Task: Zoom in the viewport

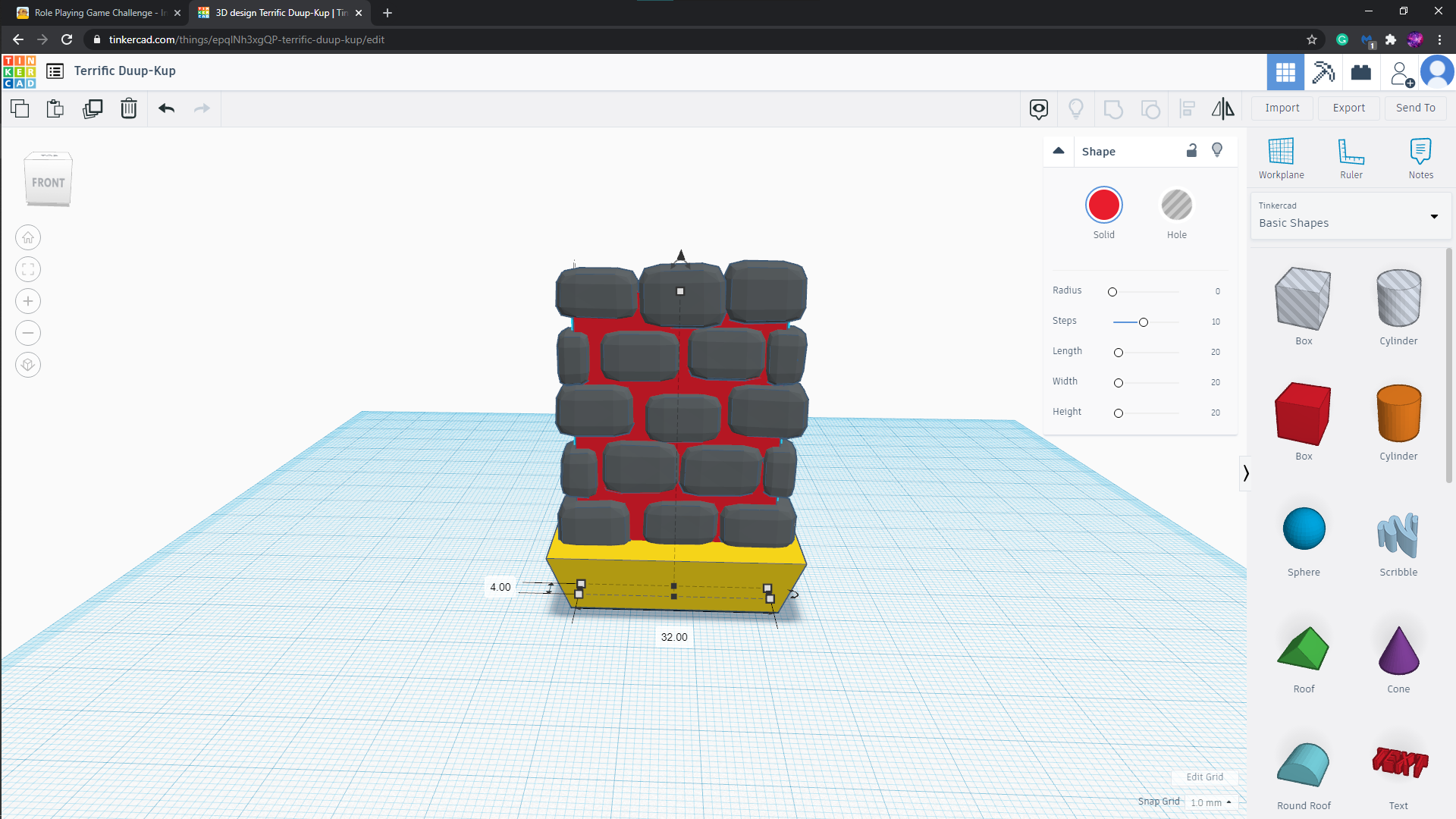Action: pos(28,301)
